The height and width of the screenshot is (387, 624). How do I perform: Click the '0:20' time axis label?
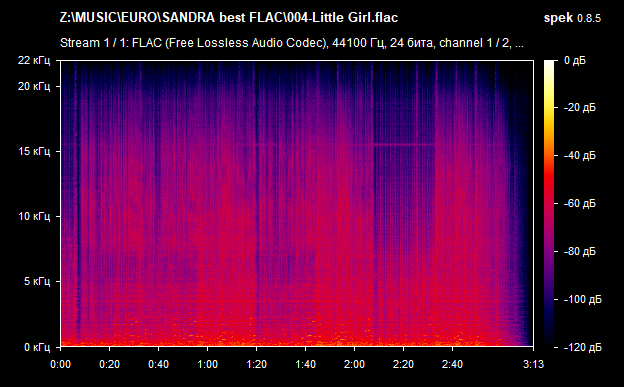[109, 364]
